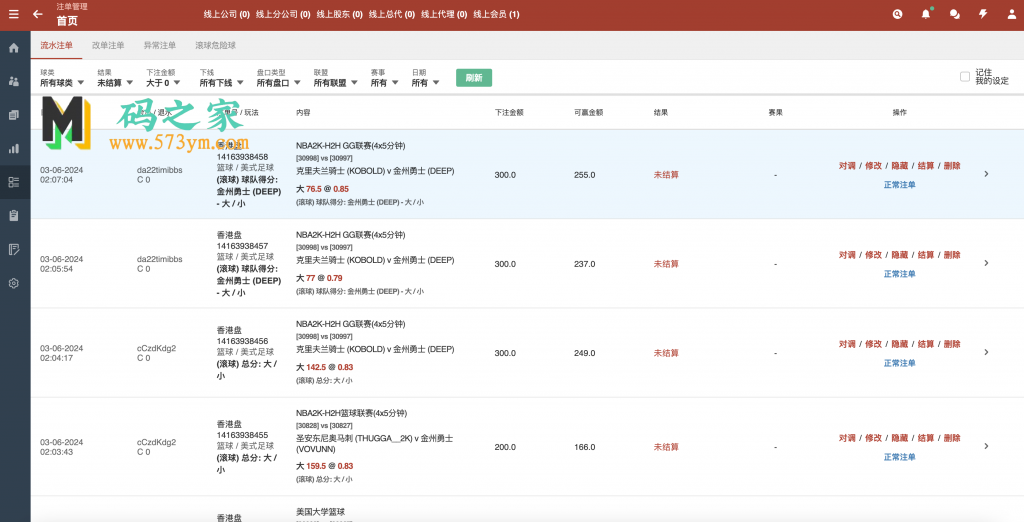Image resolution: width=1024 pixels, height=522 pixels.
Task: Expand first row with right chevron arrow
Action: coord(986,174)
